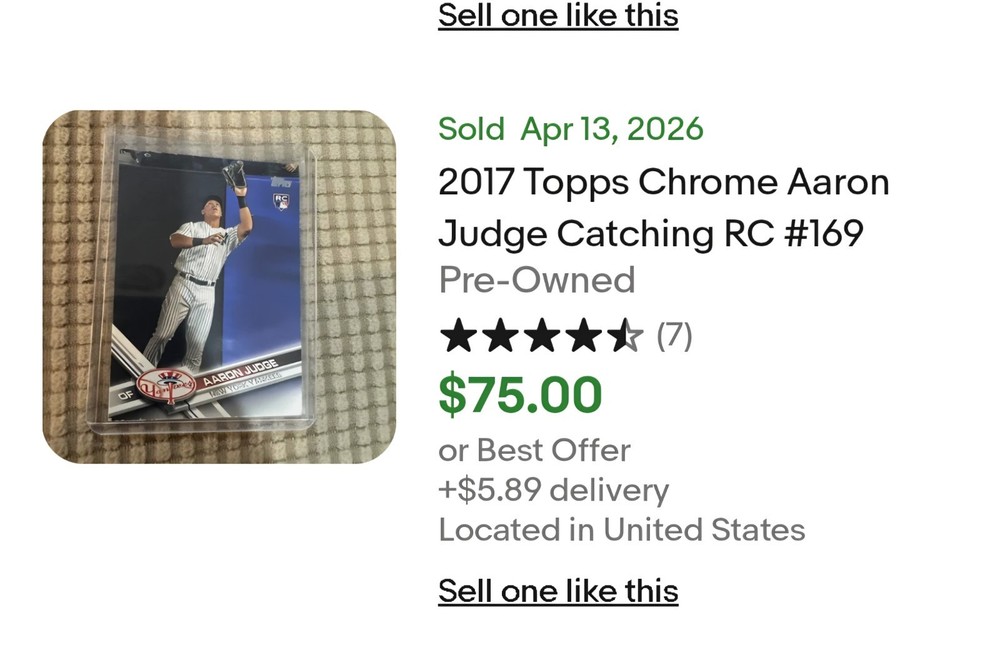
Task: Click the "Pre-Owned" condition label
Action: pyautogui.click(x=537, y=280)
